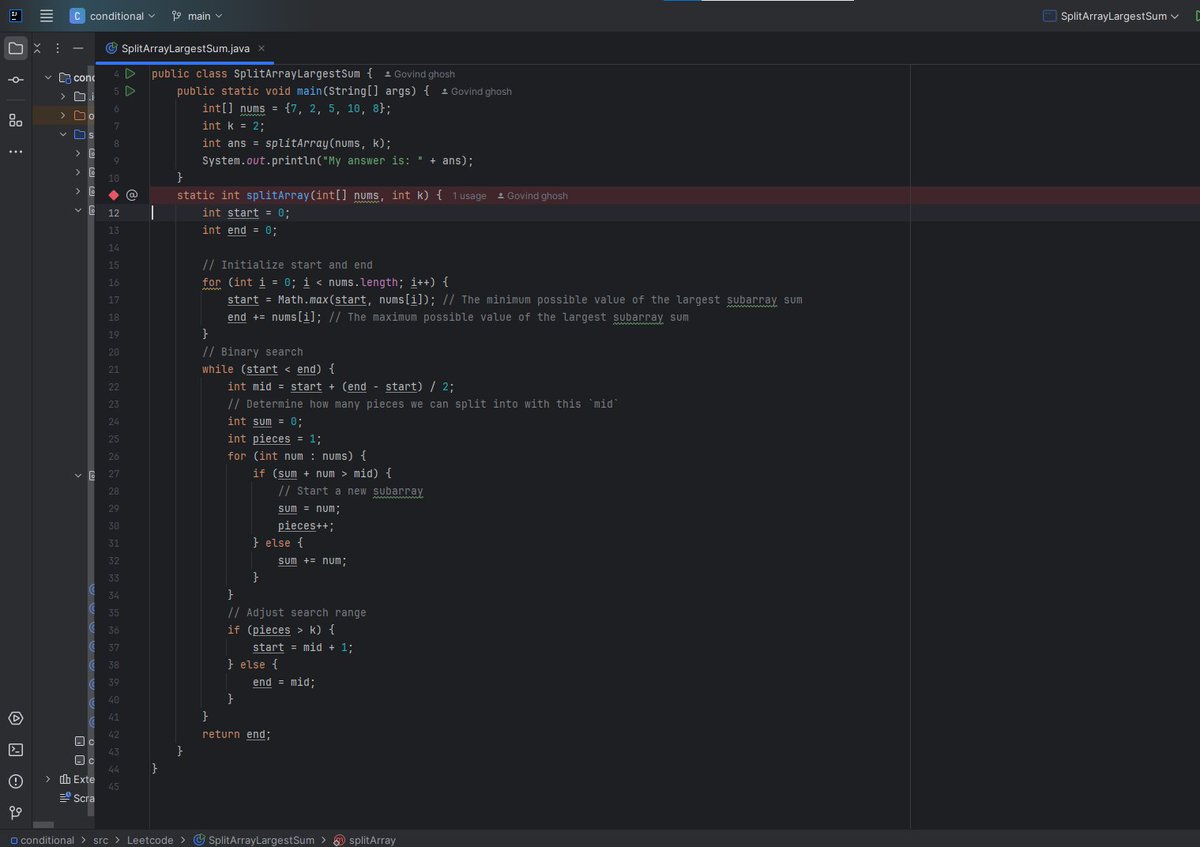Open project panel options menu

[x=57, y=48]
